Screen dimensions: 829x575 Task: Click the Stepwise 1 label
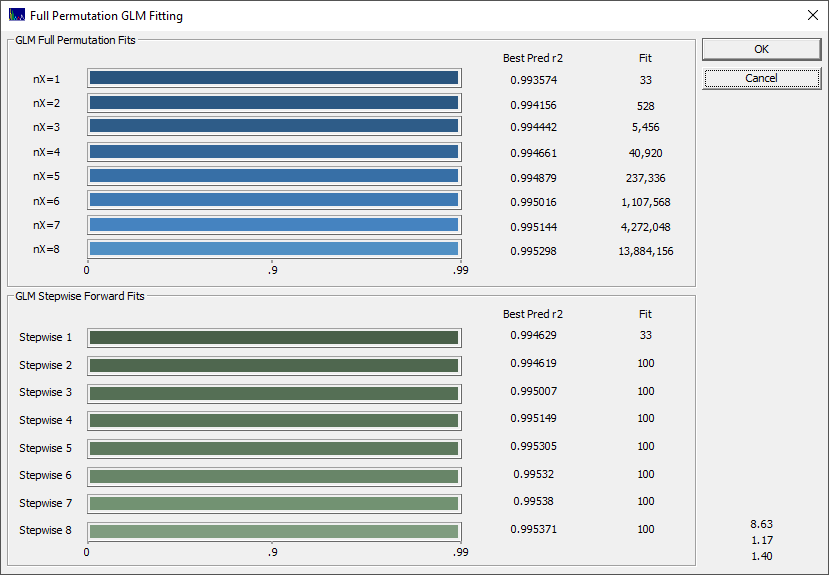pyautogui.click(x=45, y=337)
